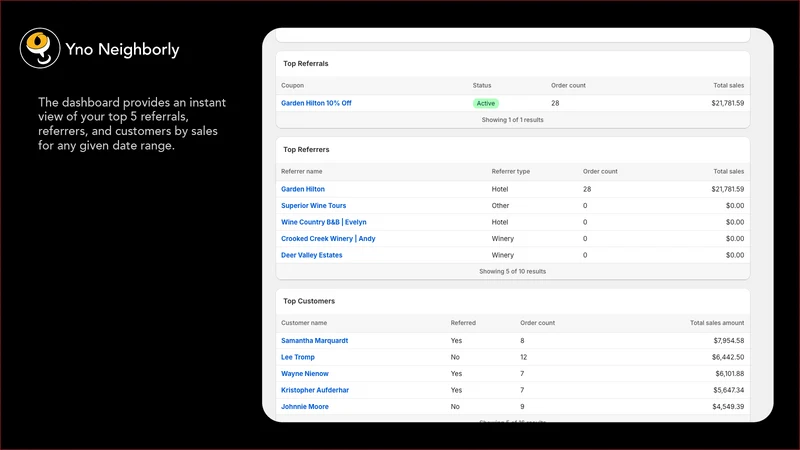
Task: Click Order count header in Top Customers
Action: pos(537,323)
